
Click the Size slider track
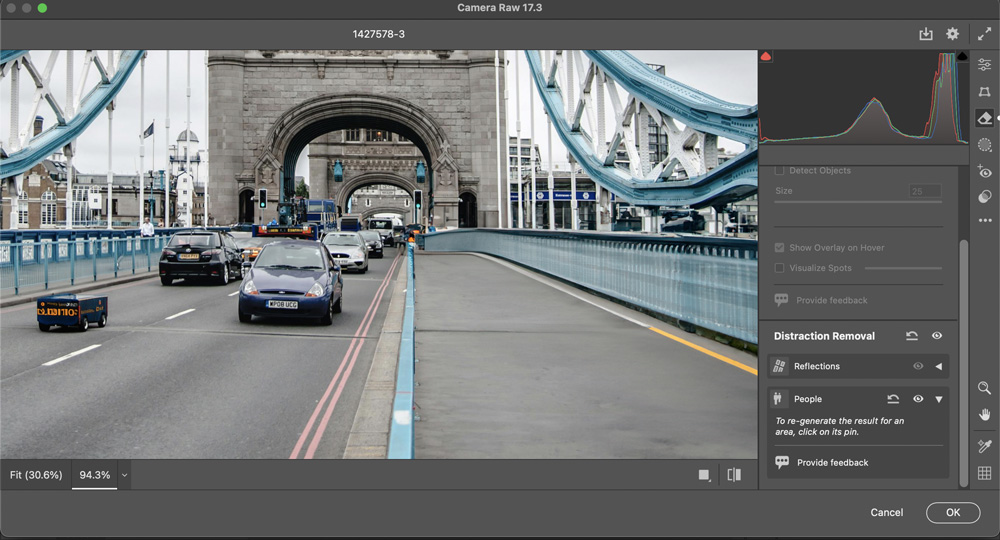coord(858,202)
